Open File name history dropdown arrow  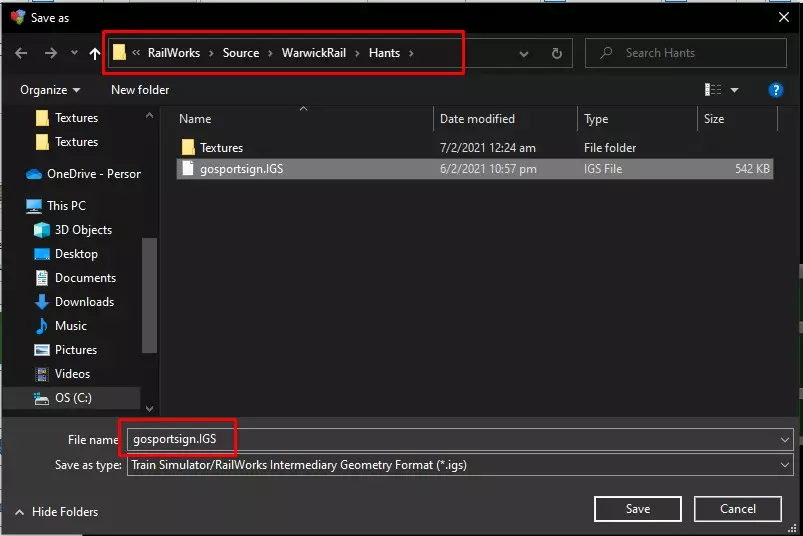pyautogui.click(x=784, y=440)
